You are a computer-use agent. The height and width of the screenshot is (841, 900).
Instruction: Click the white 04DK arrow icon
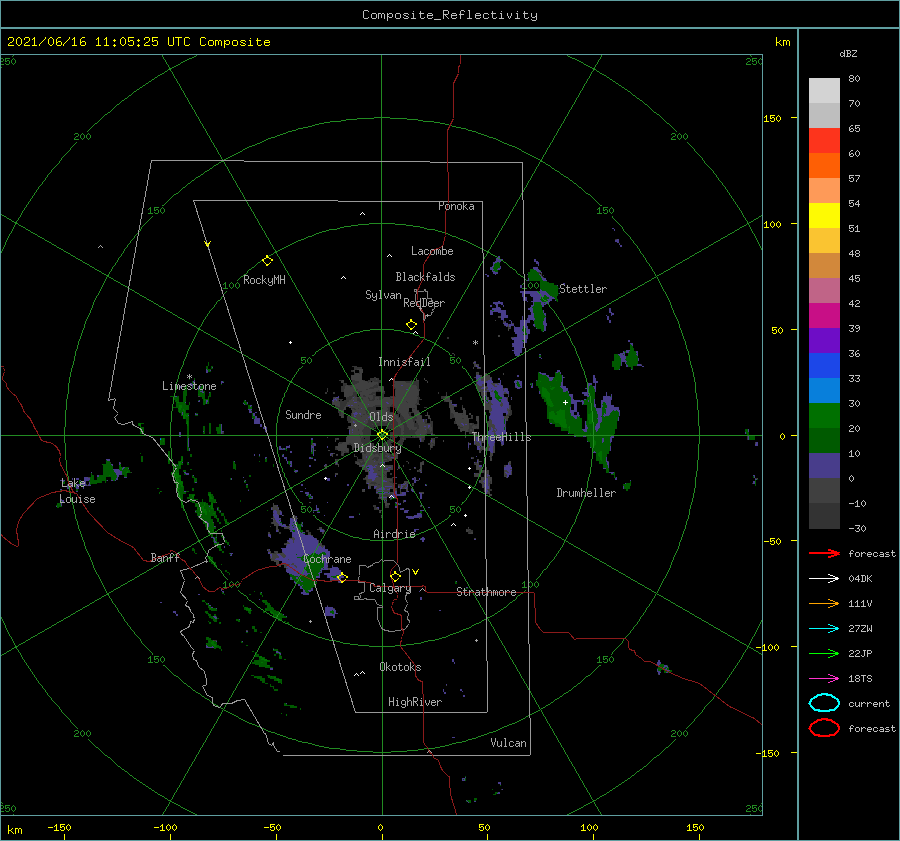coord(824,578)
